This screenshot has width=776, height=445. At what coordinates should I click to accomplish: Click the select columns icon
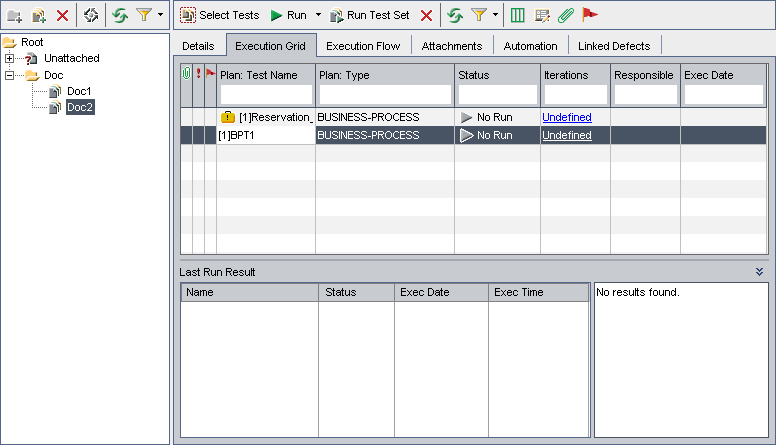tap(517, 15)
